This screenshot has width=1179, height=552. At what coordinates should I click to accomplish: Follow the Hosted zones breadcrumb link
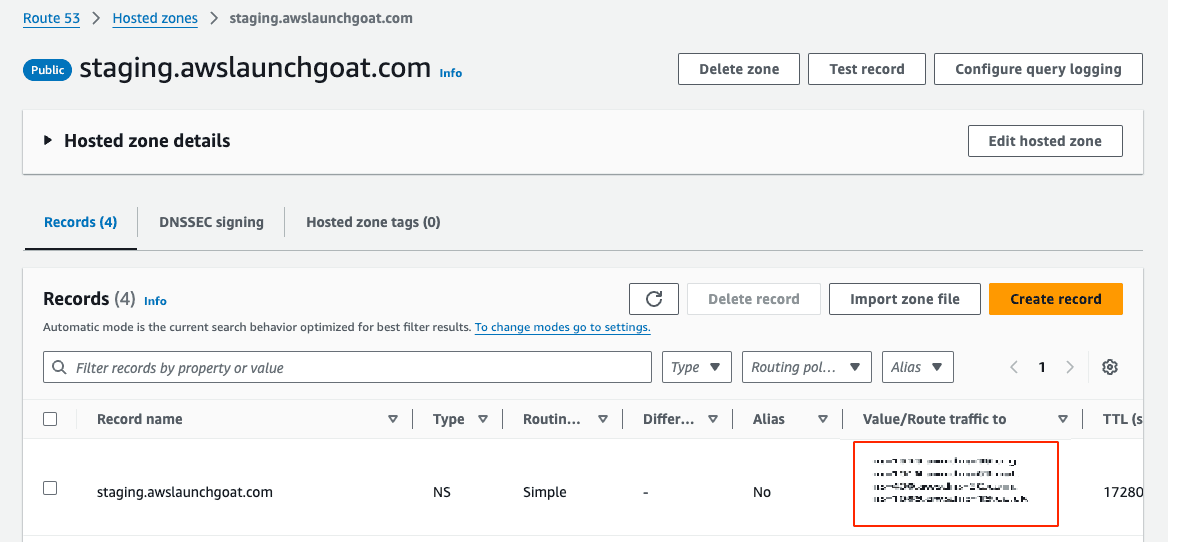click(155, 18)
